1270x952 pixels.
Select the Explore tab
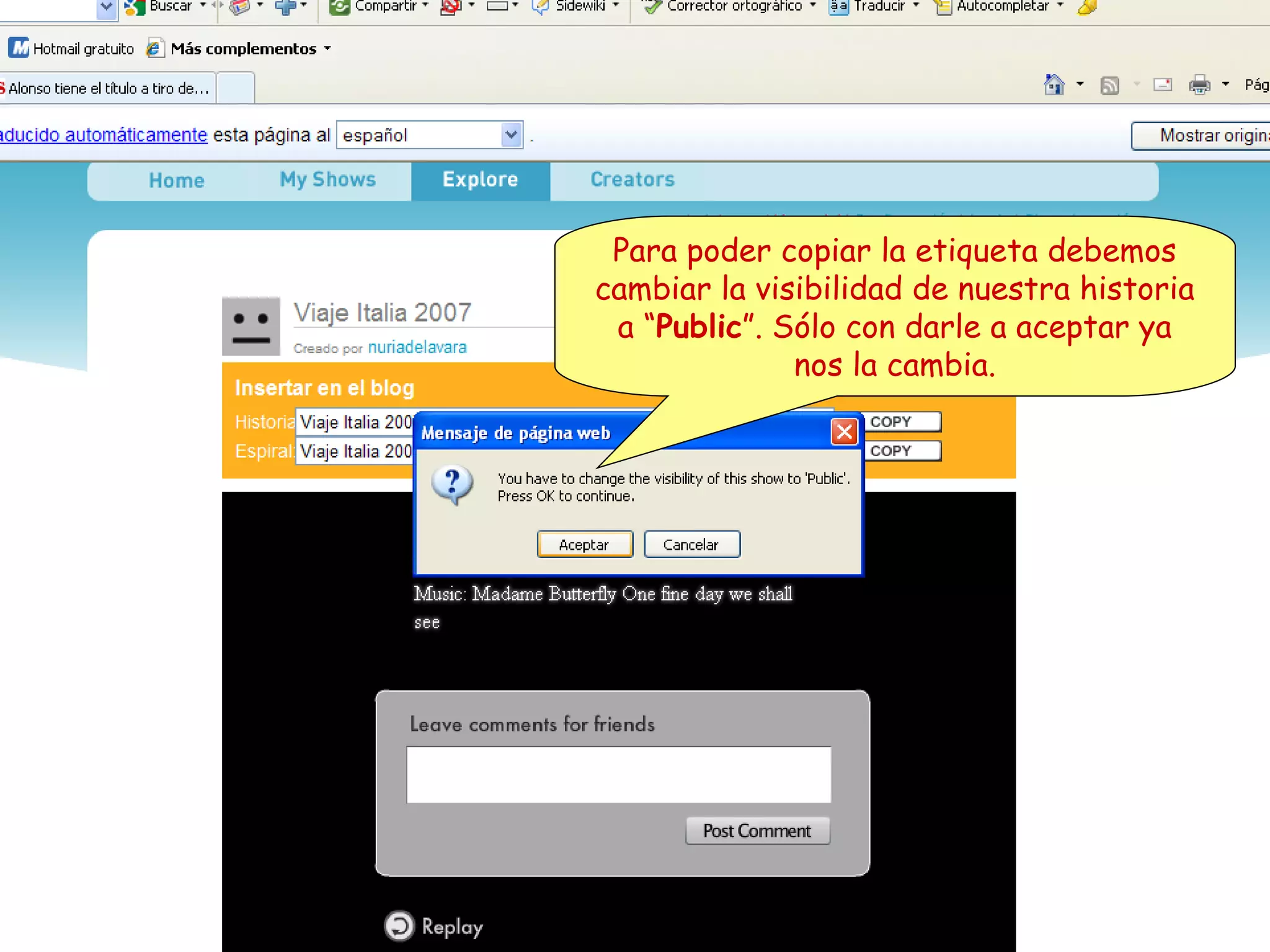point(481,182)
